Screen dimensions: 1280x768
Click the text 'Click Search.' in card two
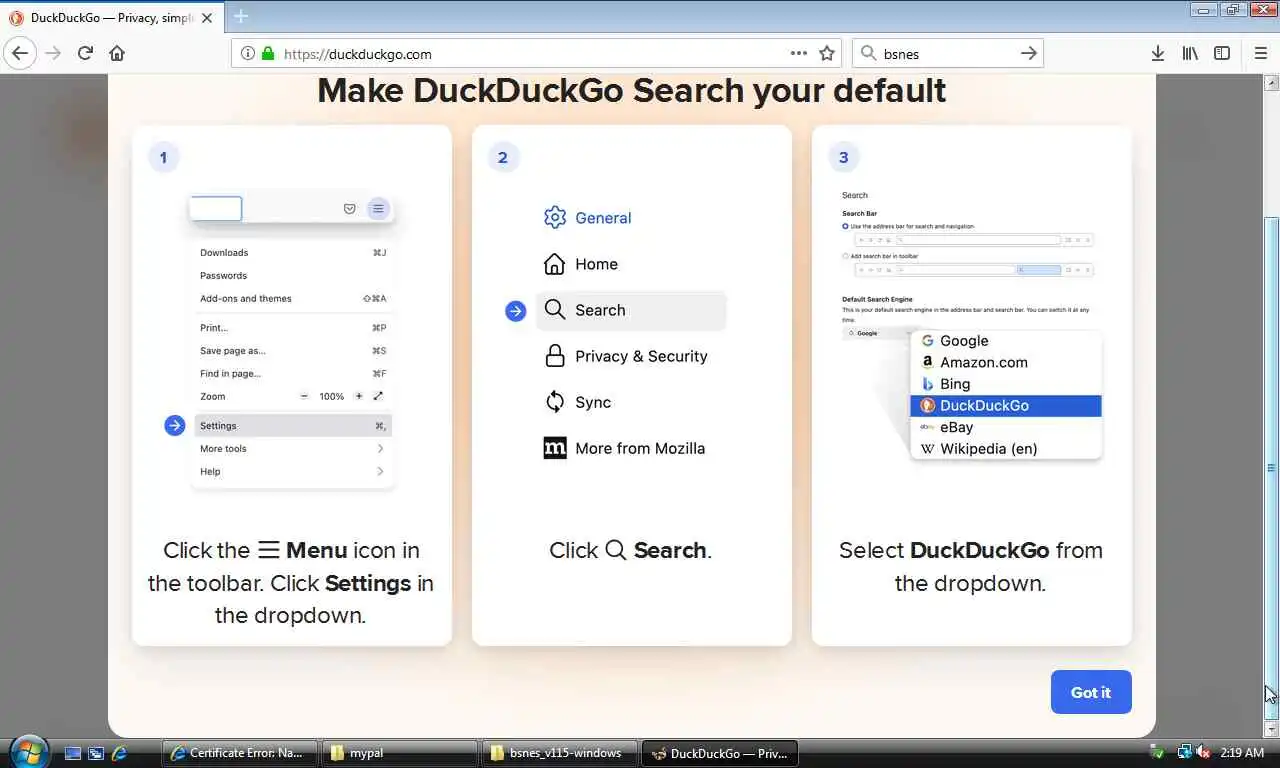click(x=631, y=550)
